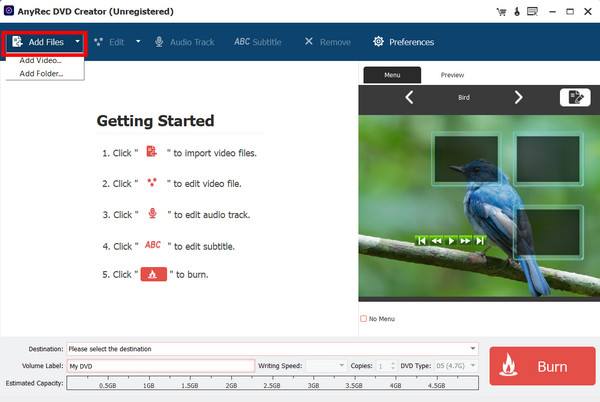Click the register key icon
The width and height of the screenshot is (600, 402).
[x=517, y=11]
